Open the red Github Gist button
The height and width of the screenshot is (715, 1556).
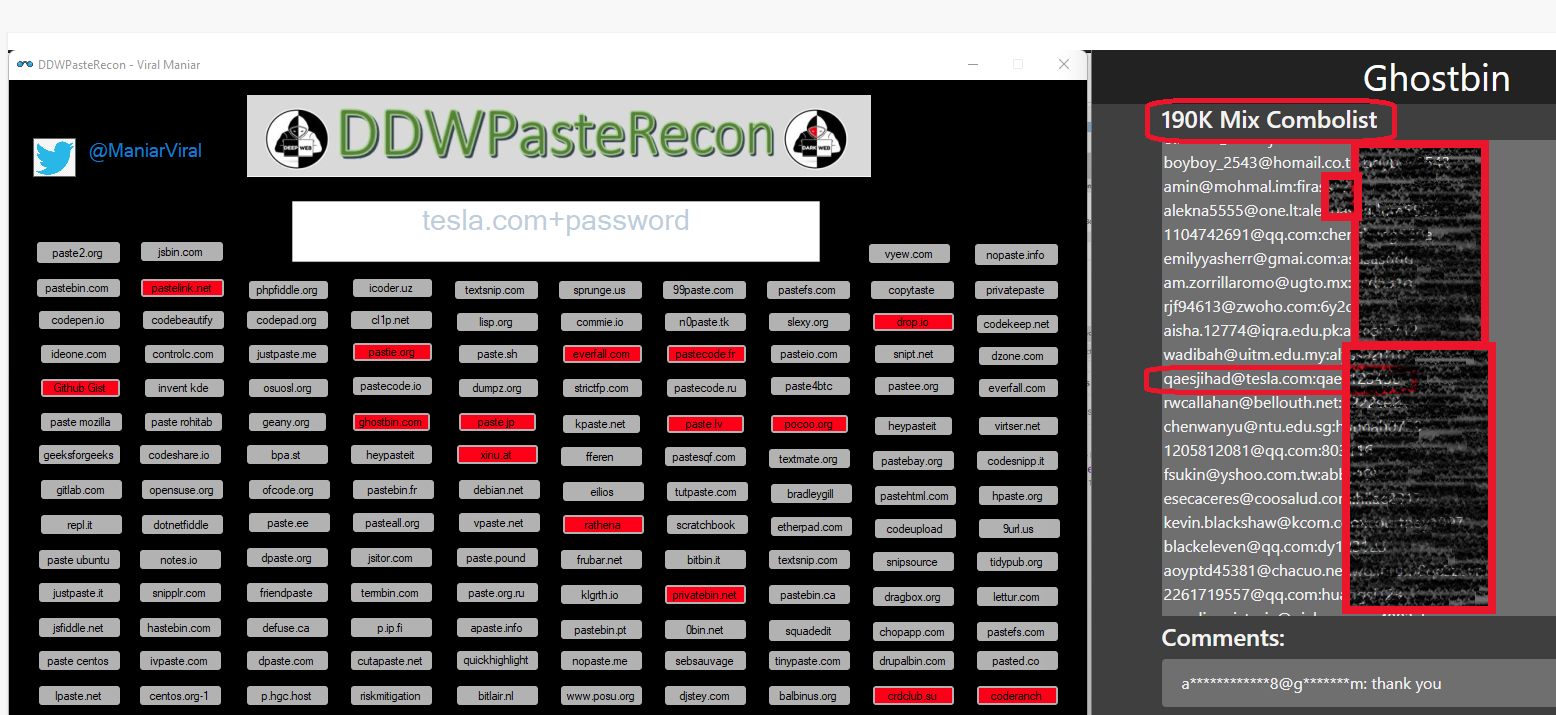80,388
